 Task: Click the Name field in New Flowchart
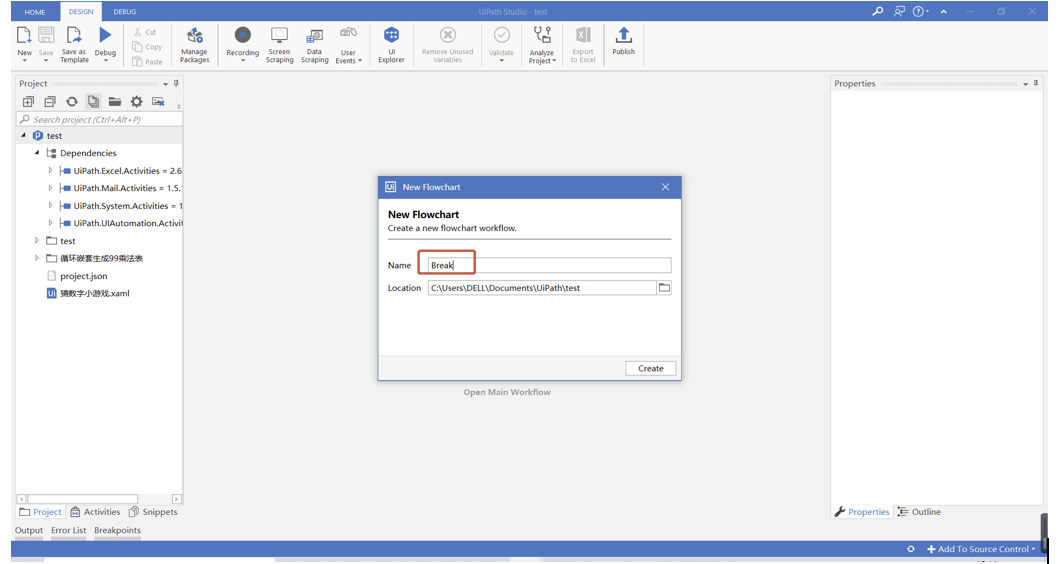pos(549,265)
